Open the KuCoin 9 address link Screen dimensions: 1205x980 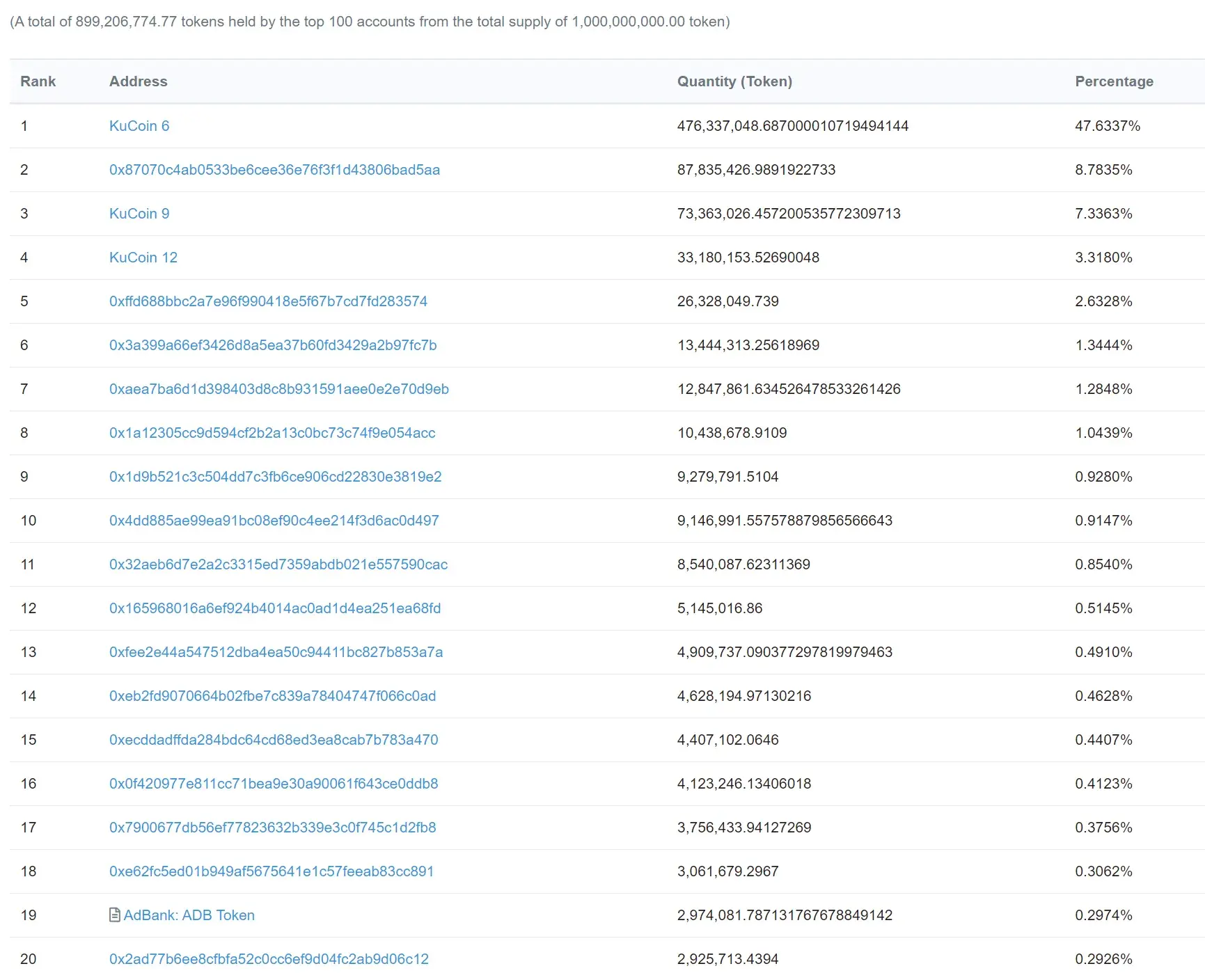tap(139, 214)
